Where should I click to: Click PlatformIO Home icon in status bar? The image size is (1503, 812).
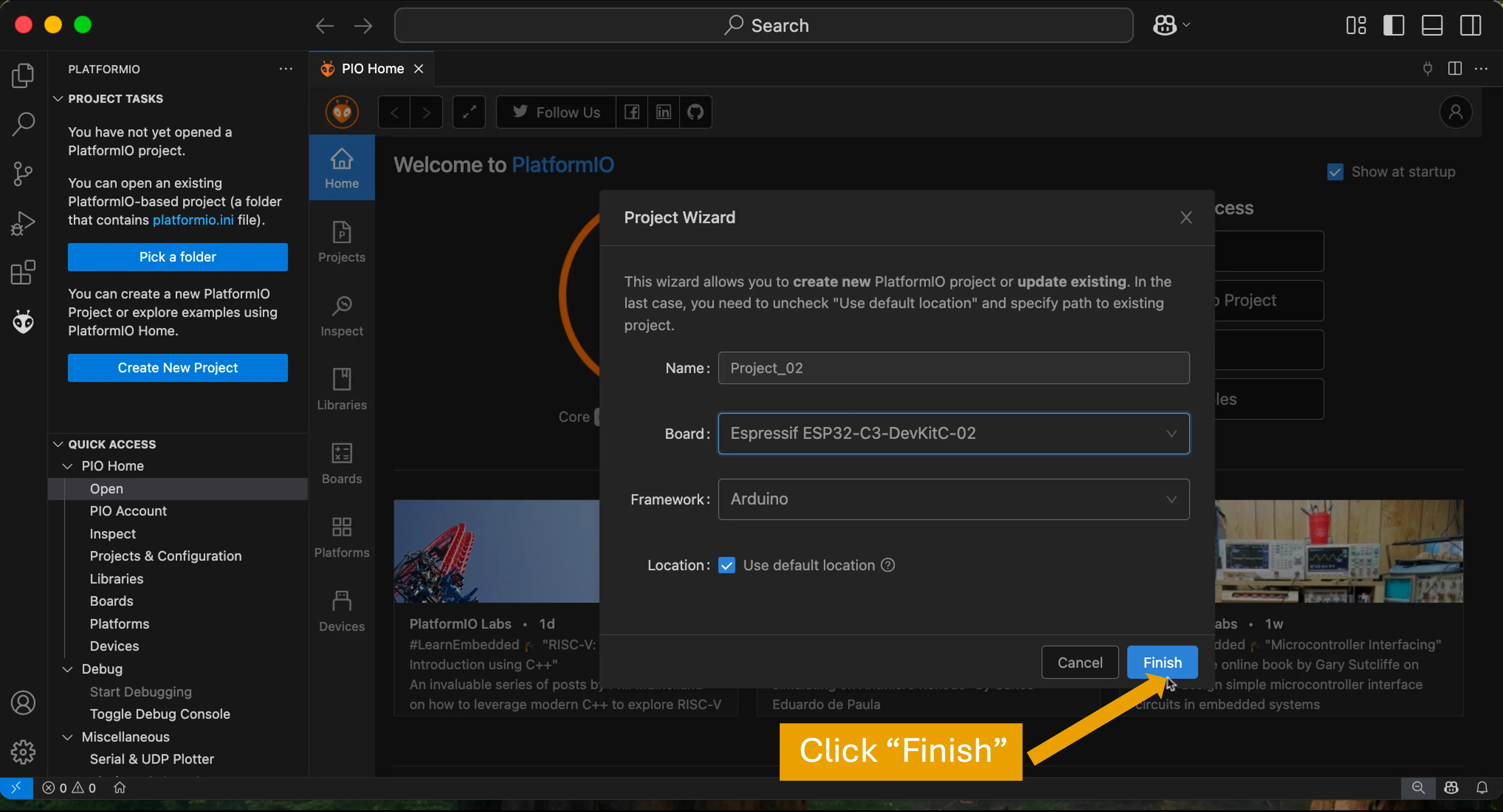pos(120,787)
